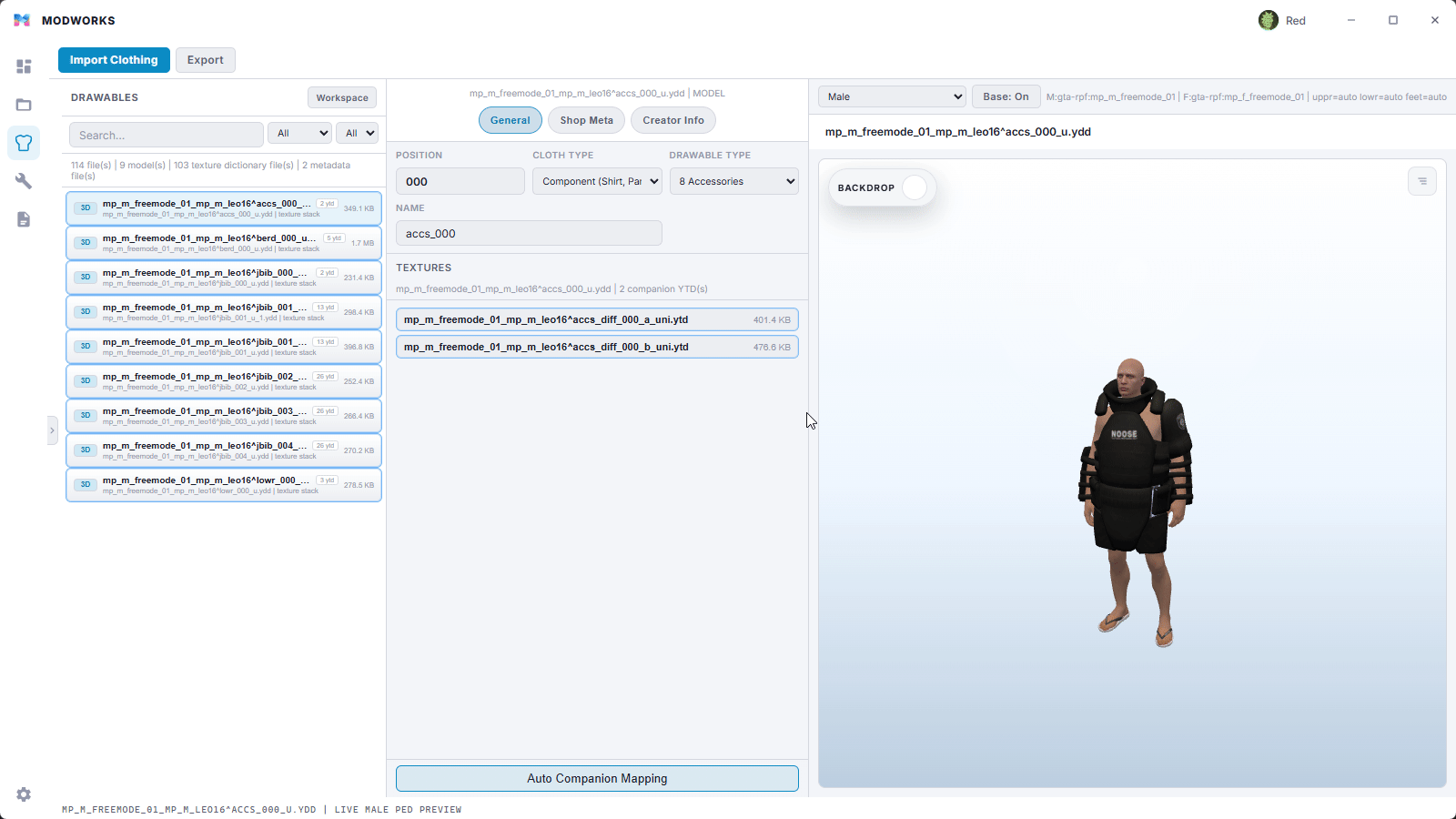Image resolution: width=1456 pixels, height=819 pixels.
Task: Click the LIVE MALE PED PREVIEW status bar text
Action: (x=398, y=809)
